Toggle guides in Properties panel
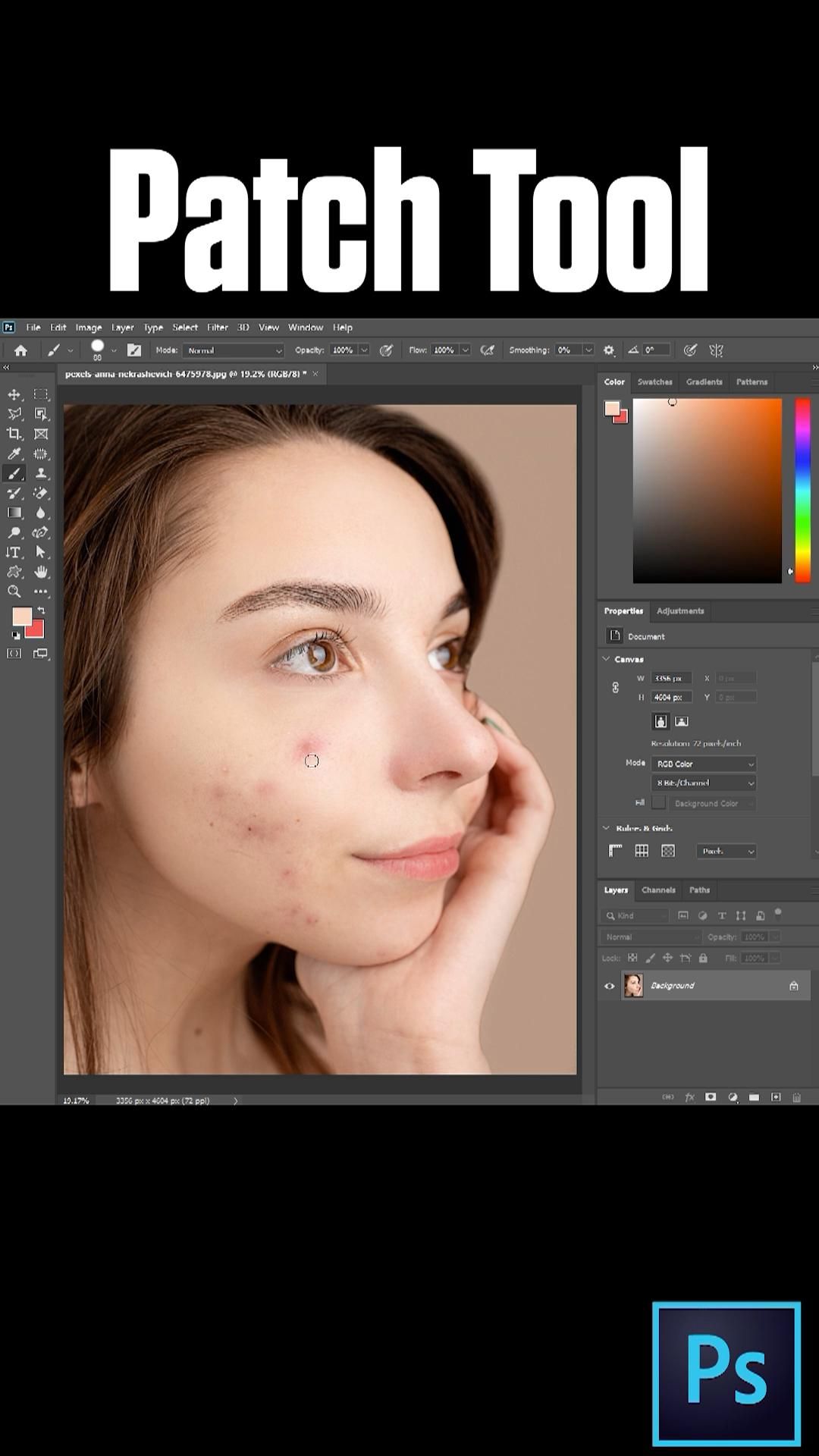Screen dimensions: 819x1456 coord(668,851)
